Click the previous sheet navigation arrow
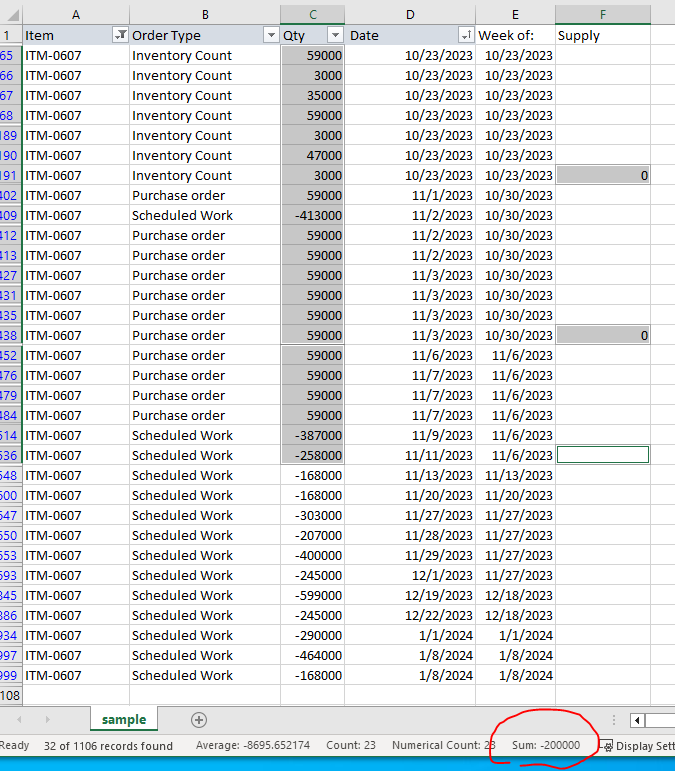The width and height of the screenshot is (675, 771). 19,719
